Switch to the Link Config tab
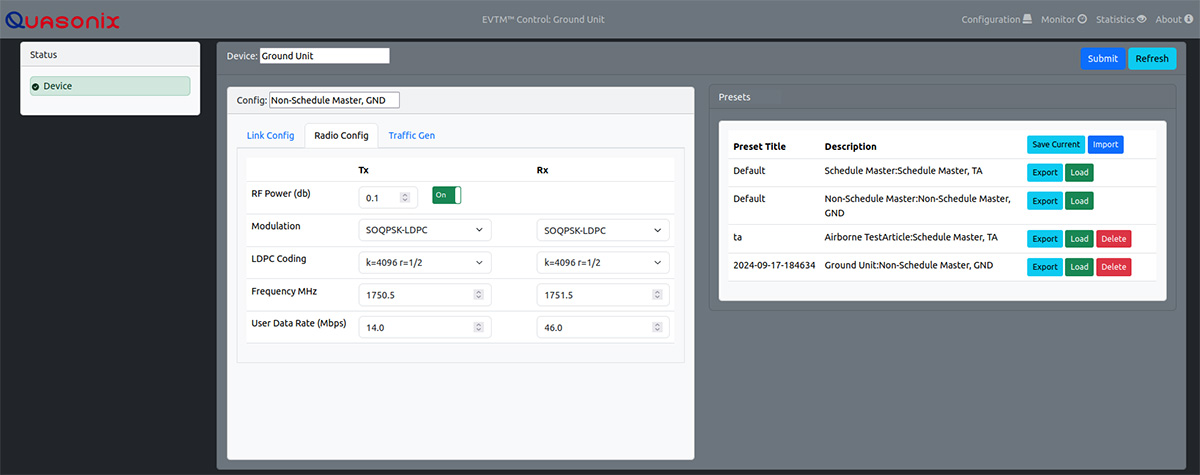The width and height of the screenshot is (1200, 475). click(270, 136)
